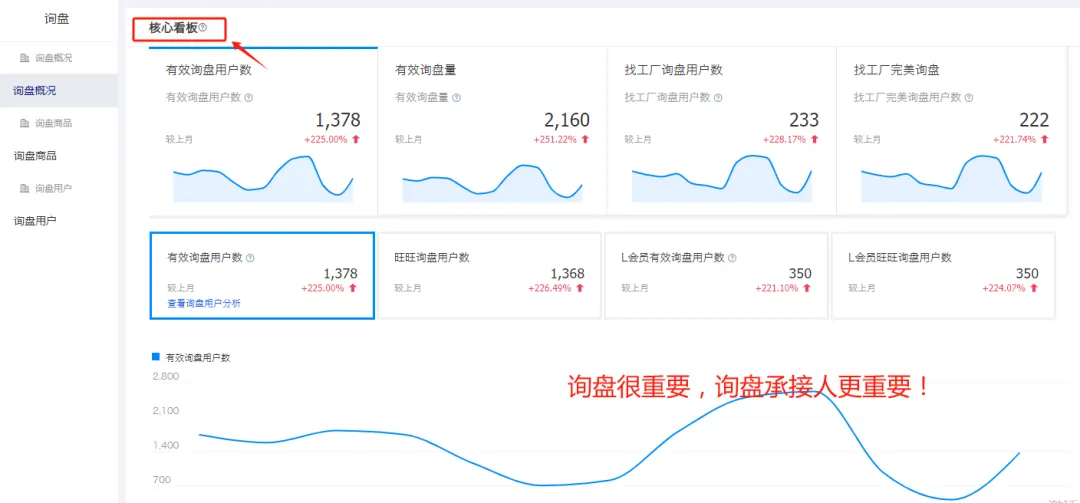Open 查看询盘用户分析 link
The width and height of the screenshot is (1080, 503).
204,303
